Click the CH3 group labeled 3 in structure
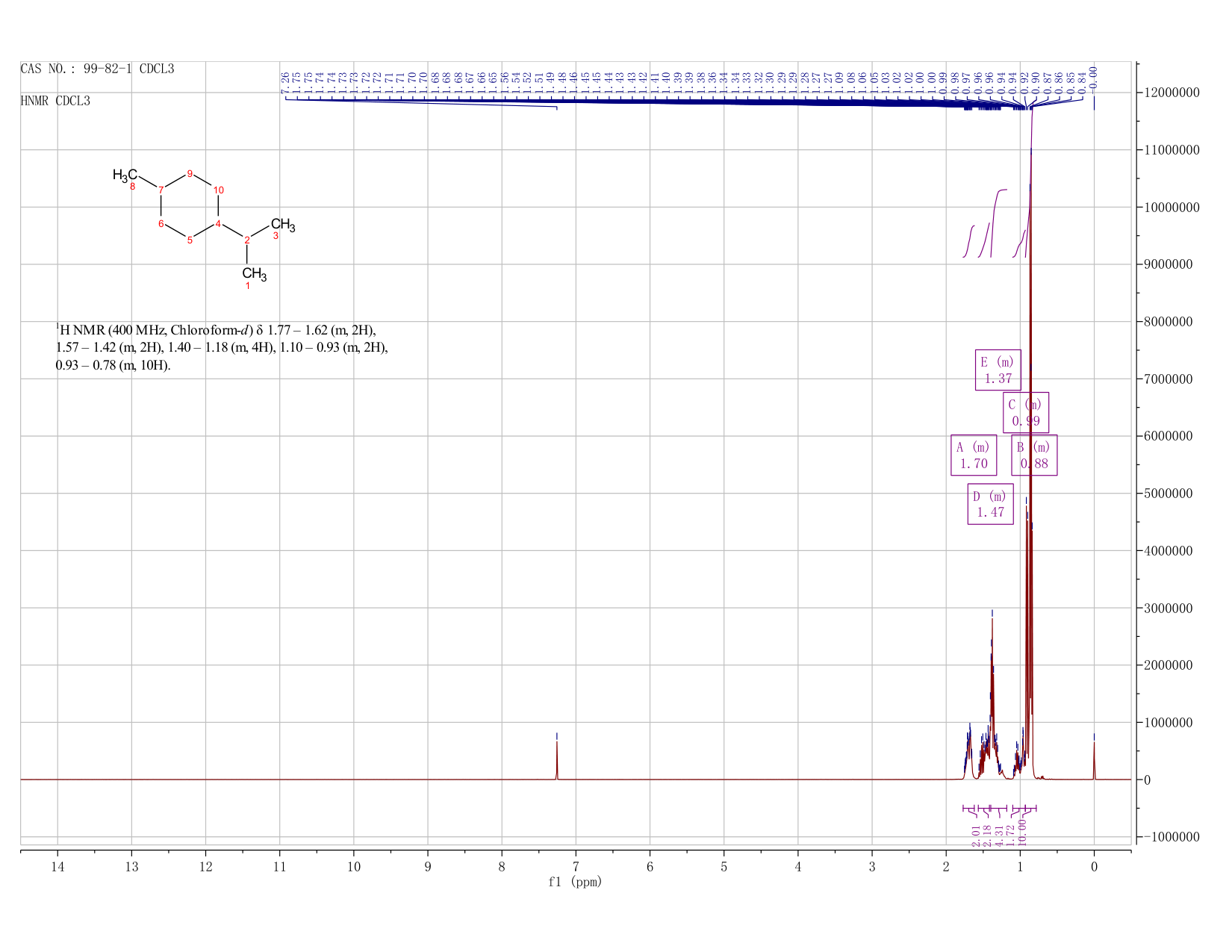Screen dimensions: 1232x952 coord(282,227)
